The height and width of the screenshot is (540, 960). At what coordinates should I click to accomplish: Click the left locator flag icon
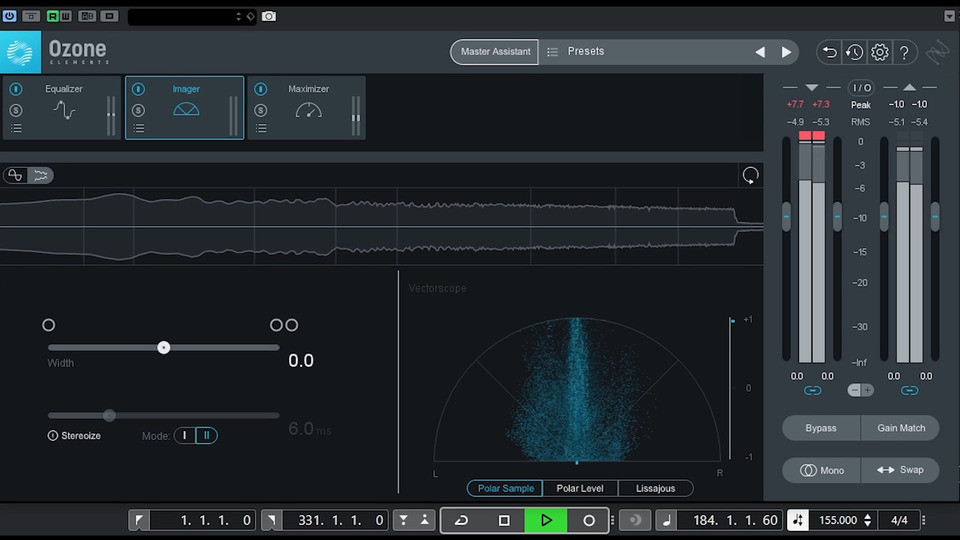139,520
